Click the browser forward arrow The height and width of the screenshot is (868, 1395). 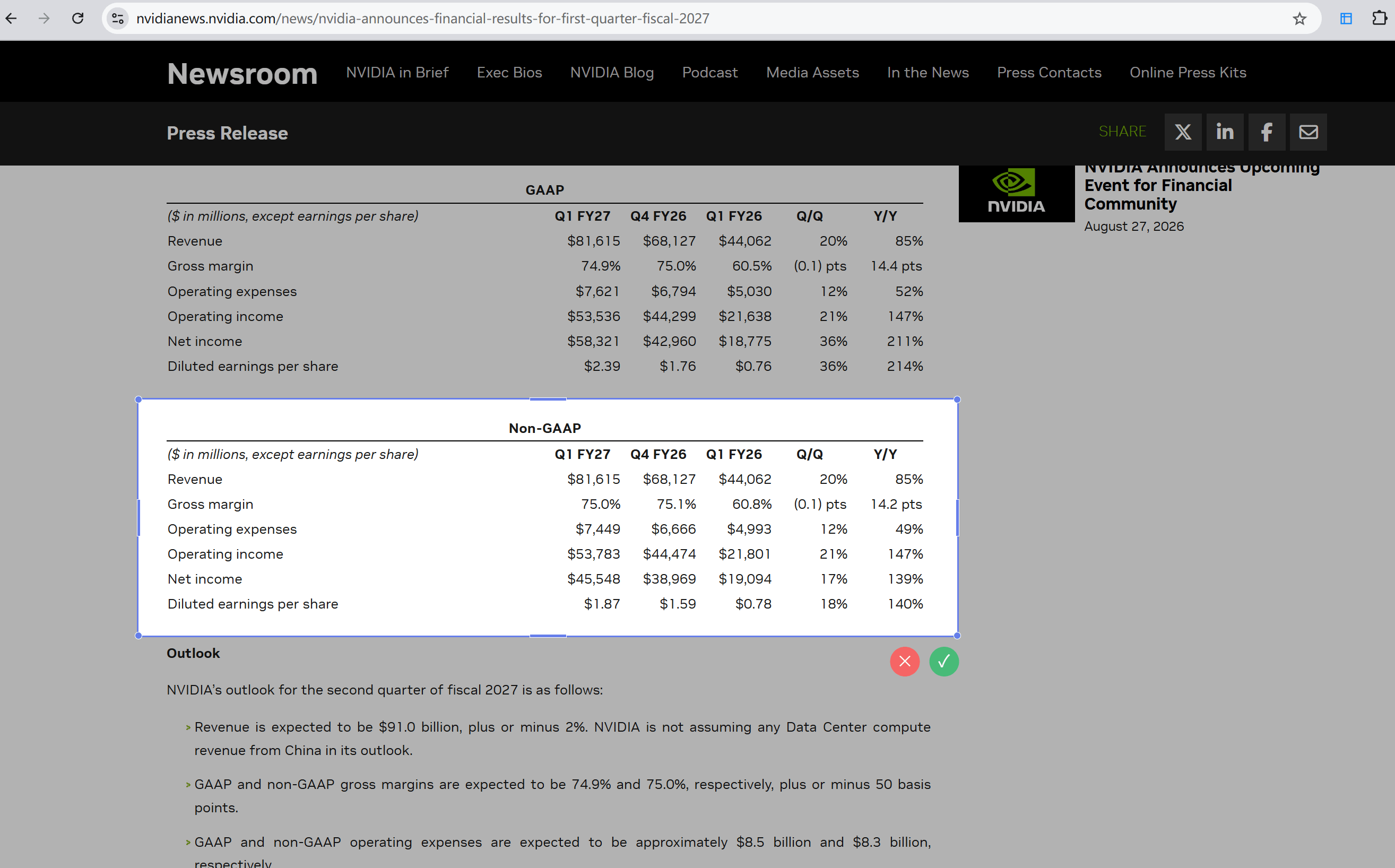pyautogui.click(x=44, y=19)
